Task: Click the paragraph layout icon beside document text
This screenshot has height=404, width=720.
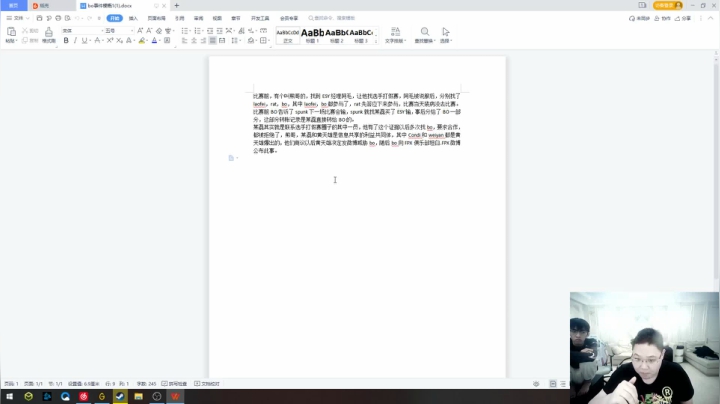Action: pos(231,158)
